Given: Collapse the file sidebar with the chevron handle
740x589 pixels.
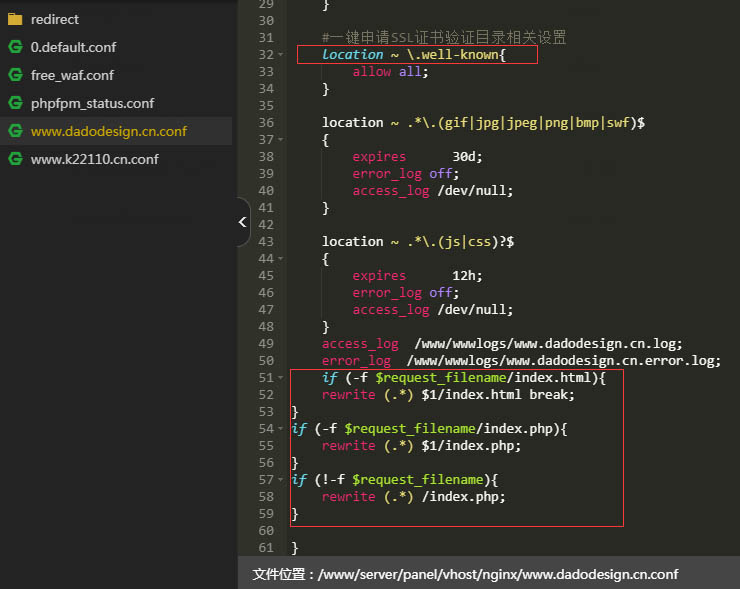Looking at the screenshot, I should click(x=242, y=223).
